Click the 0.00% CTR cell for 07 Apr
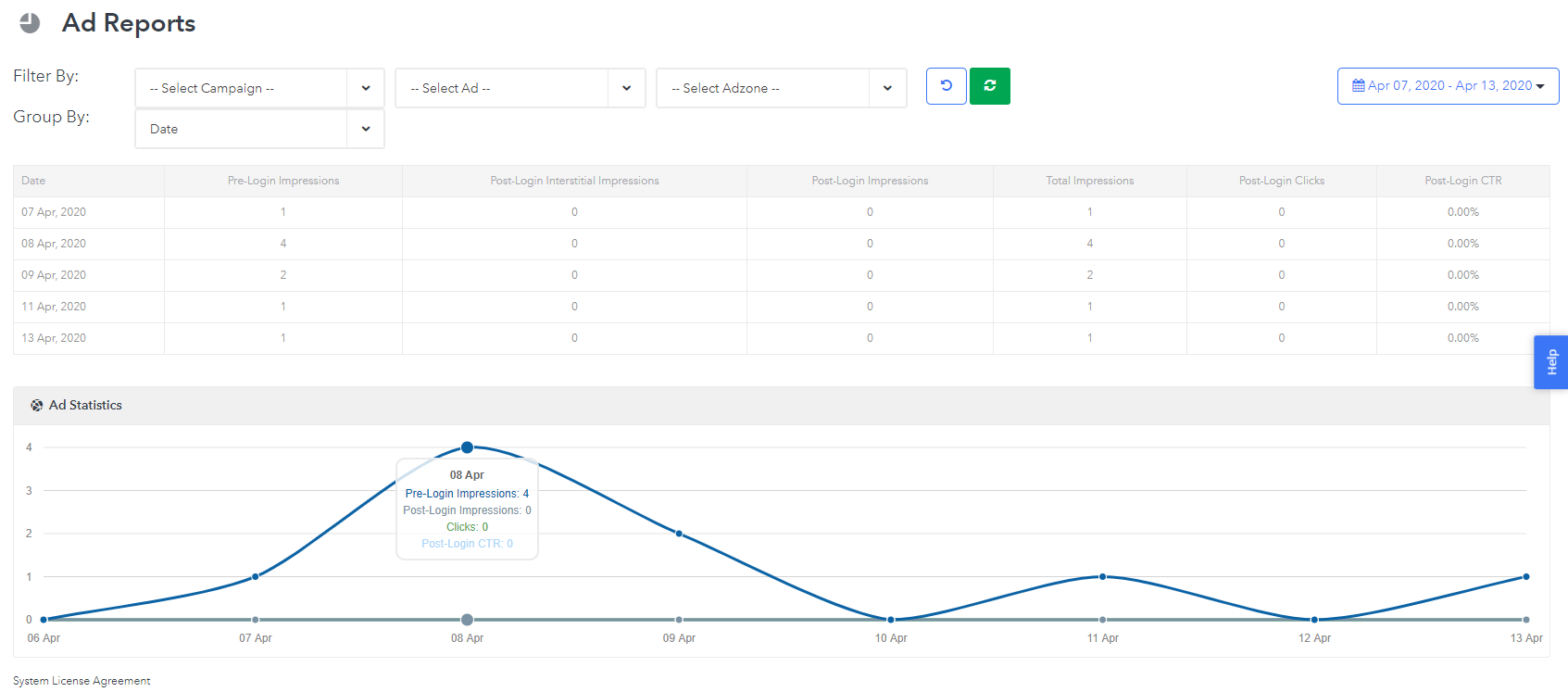 click(x=1463, y=212)
